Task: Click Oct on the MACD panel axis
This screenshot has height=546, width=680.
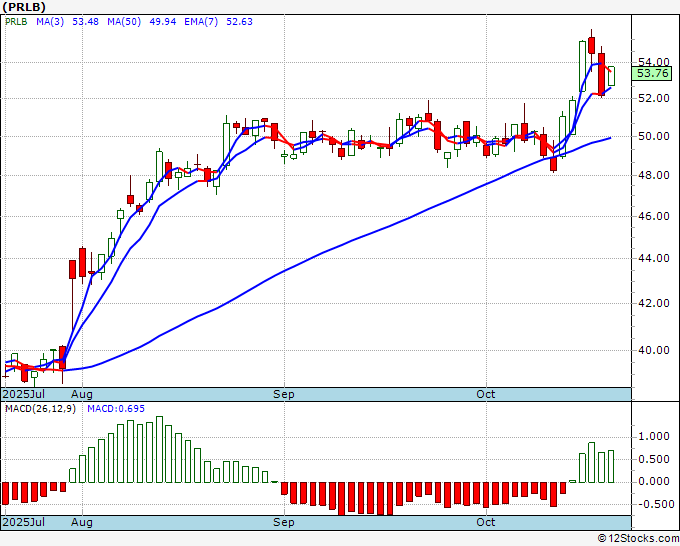Action: tap(485, 522)
